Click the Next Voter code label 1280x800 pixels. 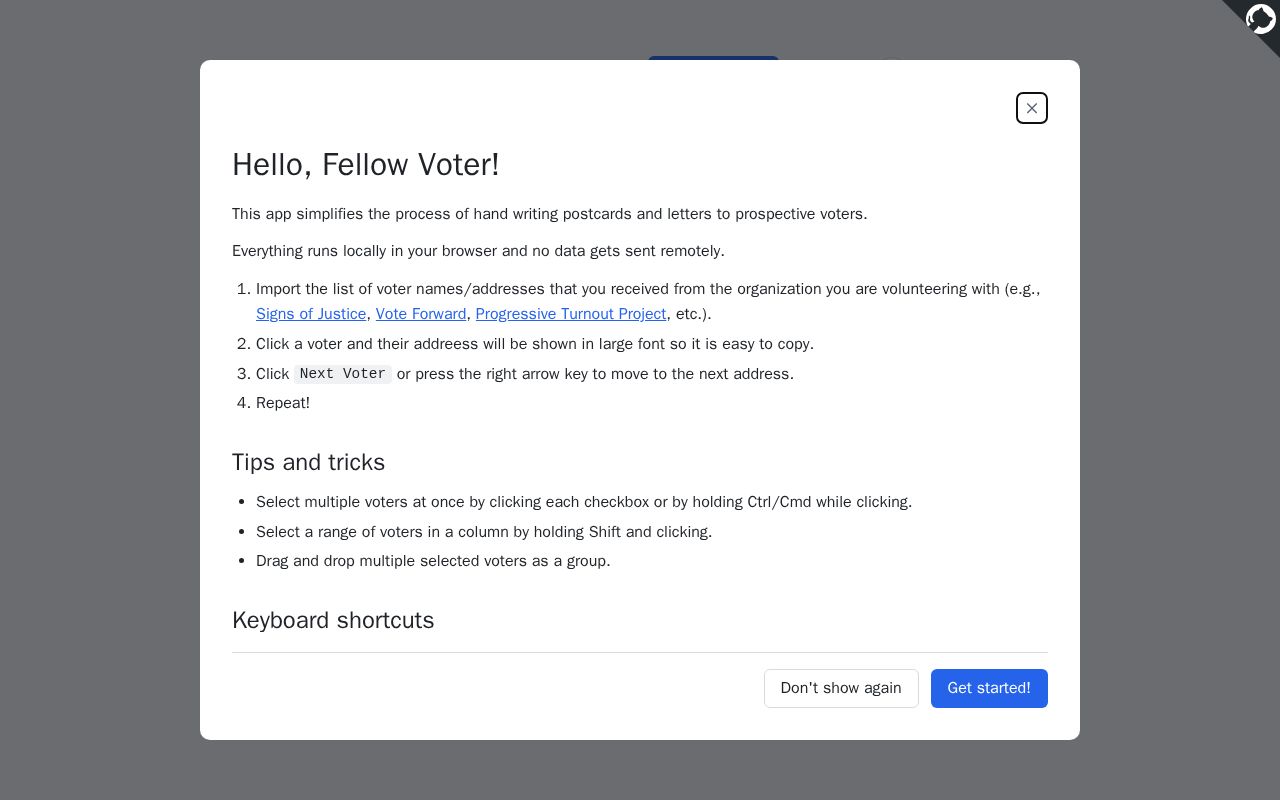click(343, 374)
